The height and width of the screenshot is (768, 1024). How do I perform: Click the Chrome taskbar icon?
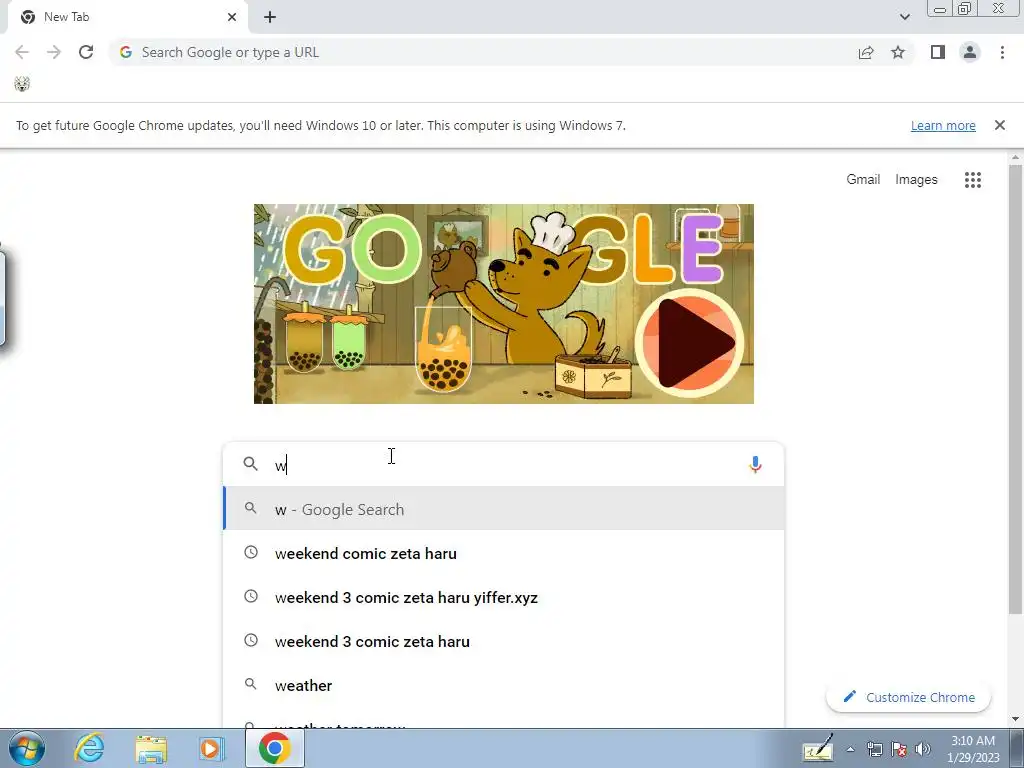(x=274, y=748)
